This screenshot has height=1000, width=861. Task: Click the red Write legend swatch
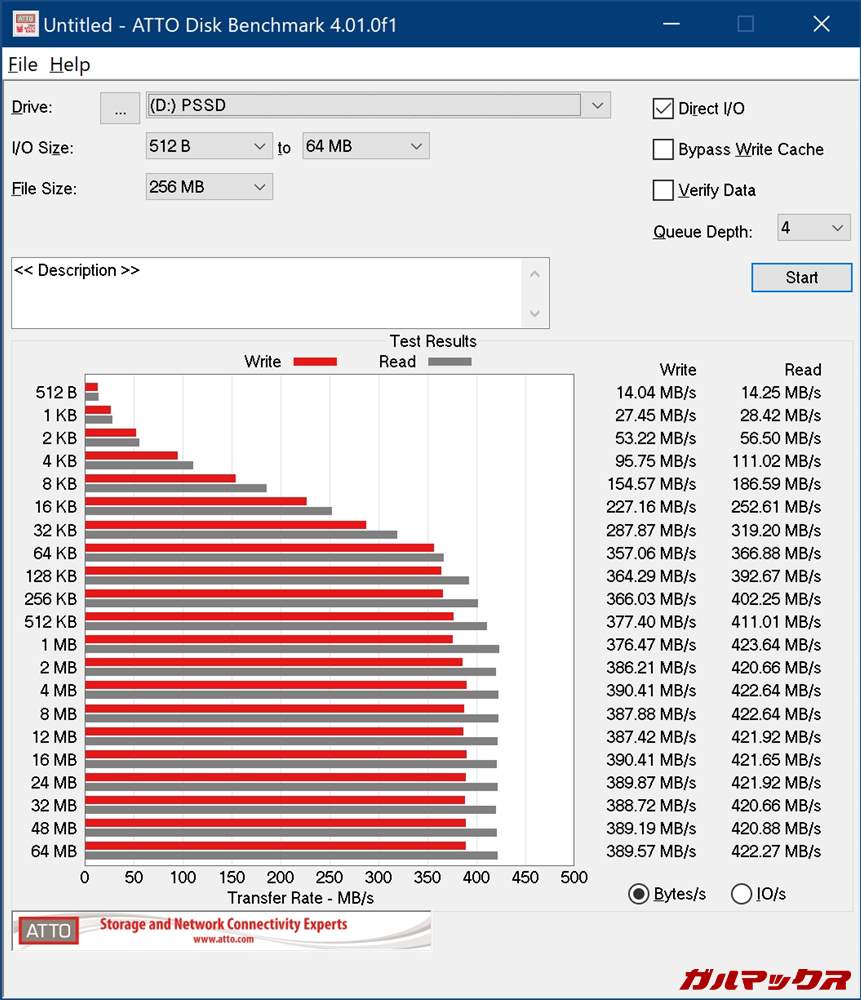pos(315,362)
